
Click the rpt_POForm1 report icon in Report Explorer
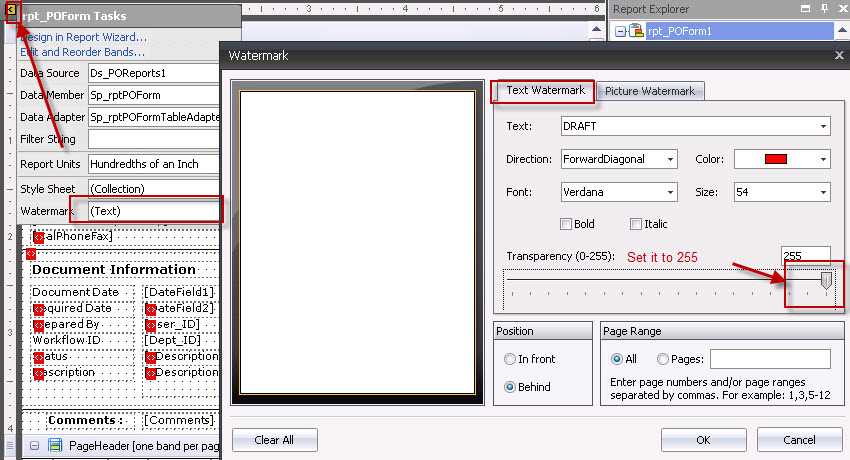point(636,31)
